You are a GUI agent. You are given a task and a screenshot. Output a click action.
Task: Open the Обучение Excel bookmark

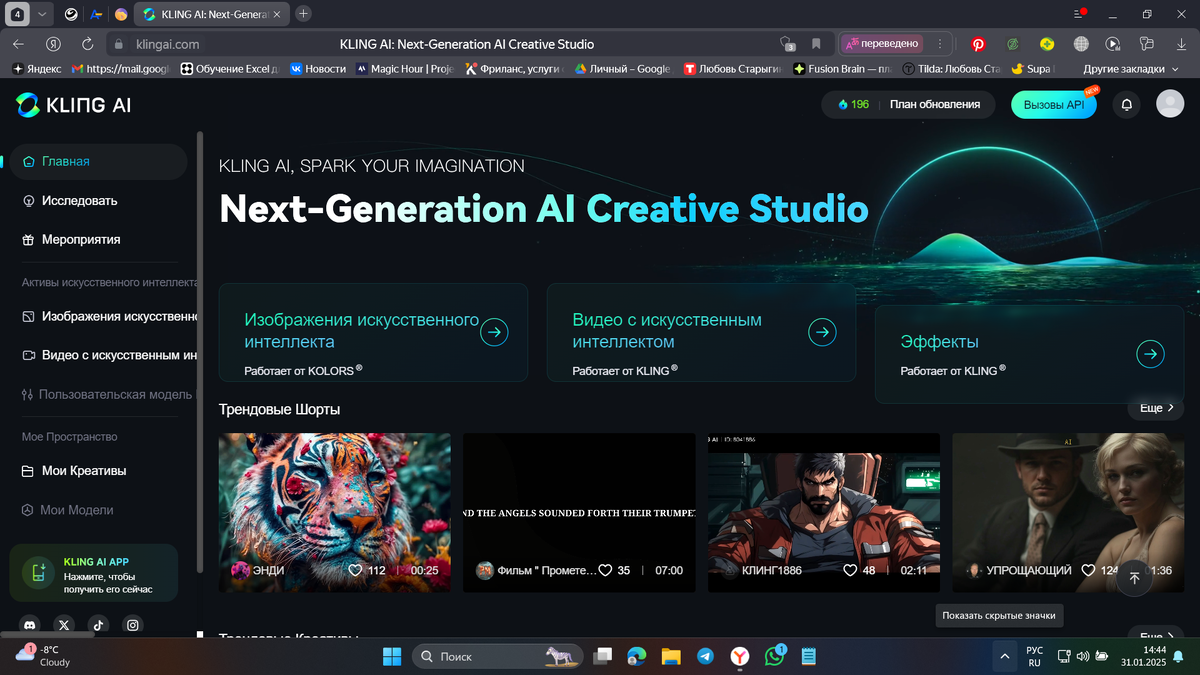[x=228, y=69]
